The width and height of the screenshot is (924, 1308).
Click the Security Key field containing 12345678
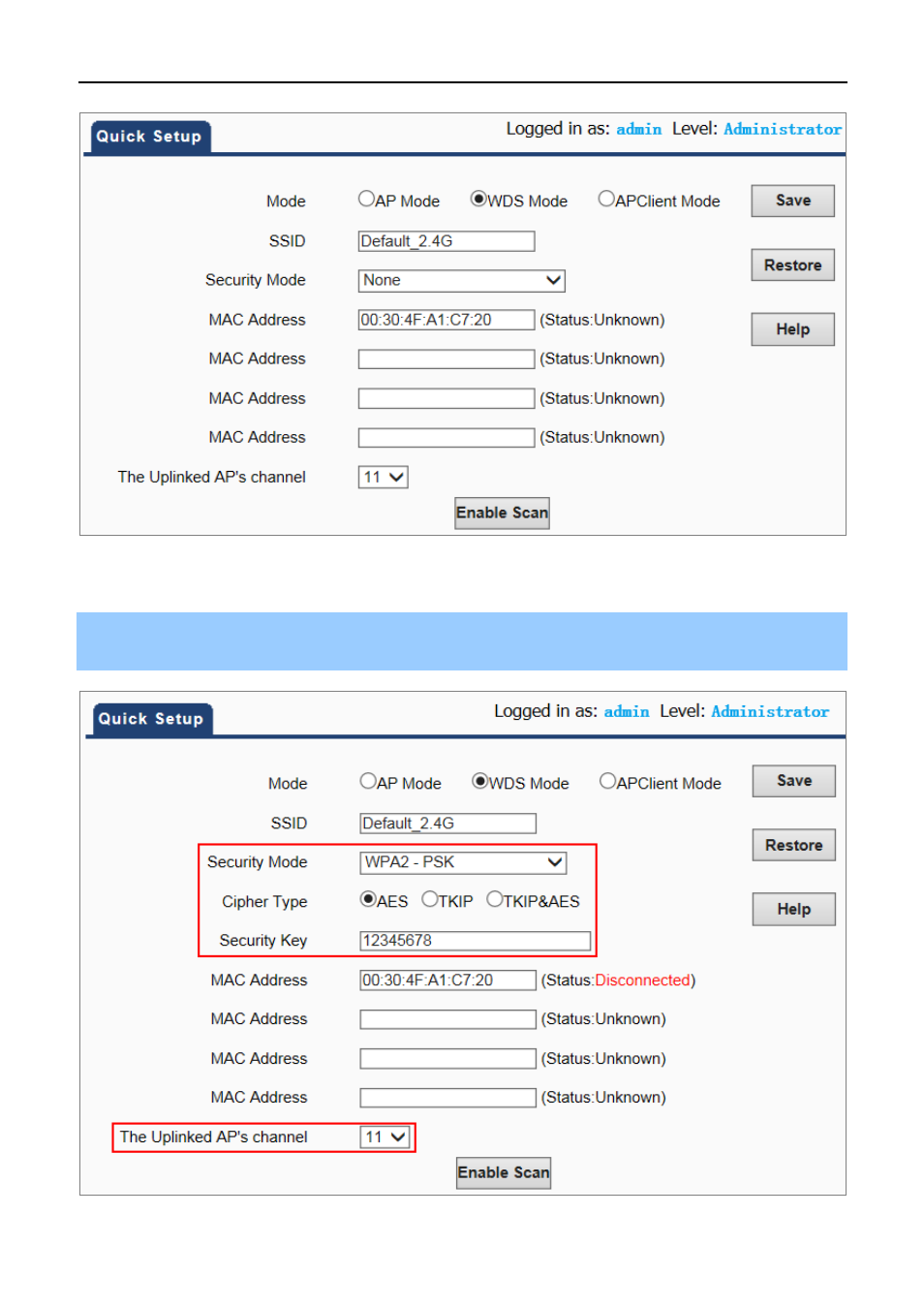click(x=475, y=941)
